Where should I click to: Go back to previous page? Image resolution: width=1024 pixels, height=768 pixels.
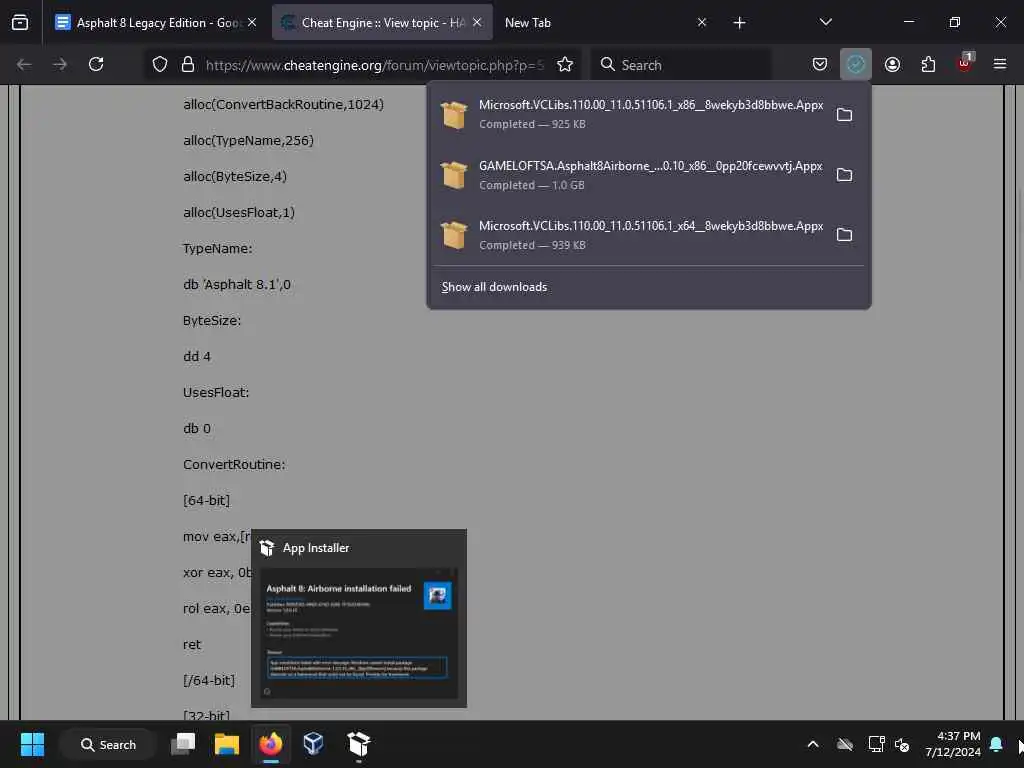tap(24, 65)
